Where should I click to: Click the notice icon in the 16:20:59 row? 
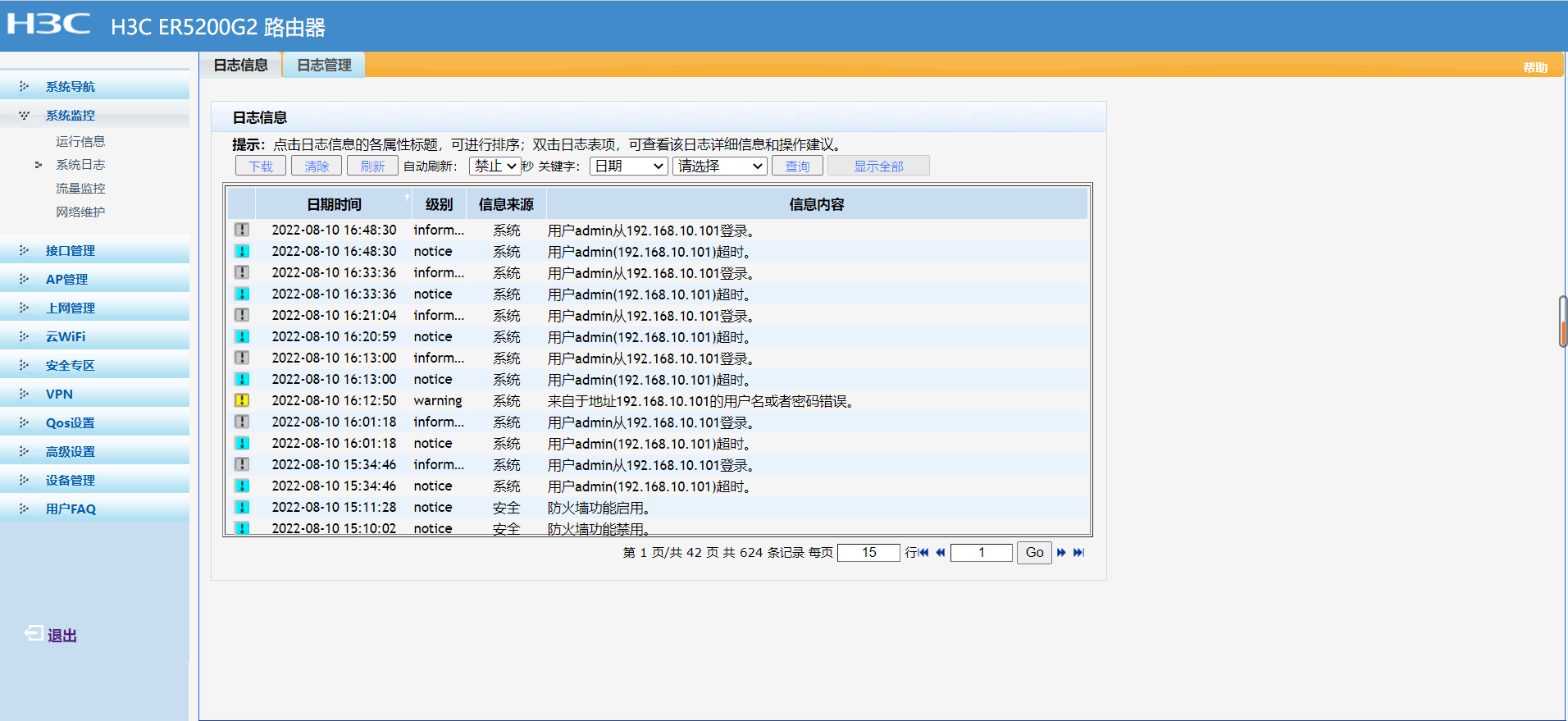[242, 336]
